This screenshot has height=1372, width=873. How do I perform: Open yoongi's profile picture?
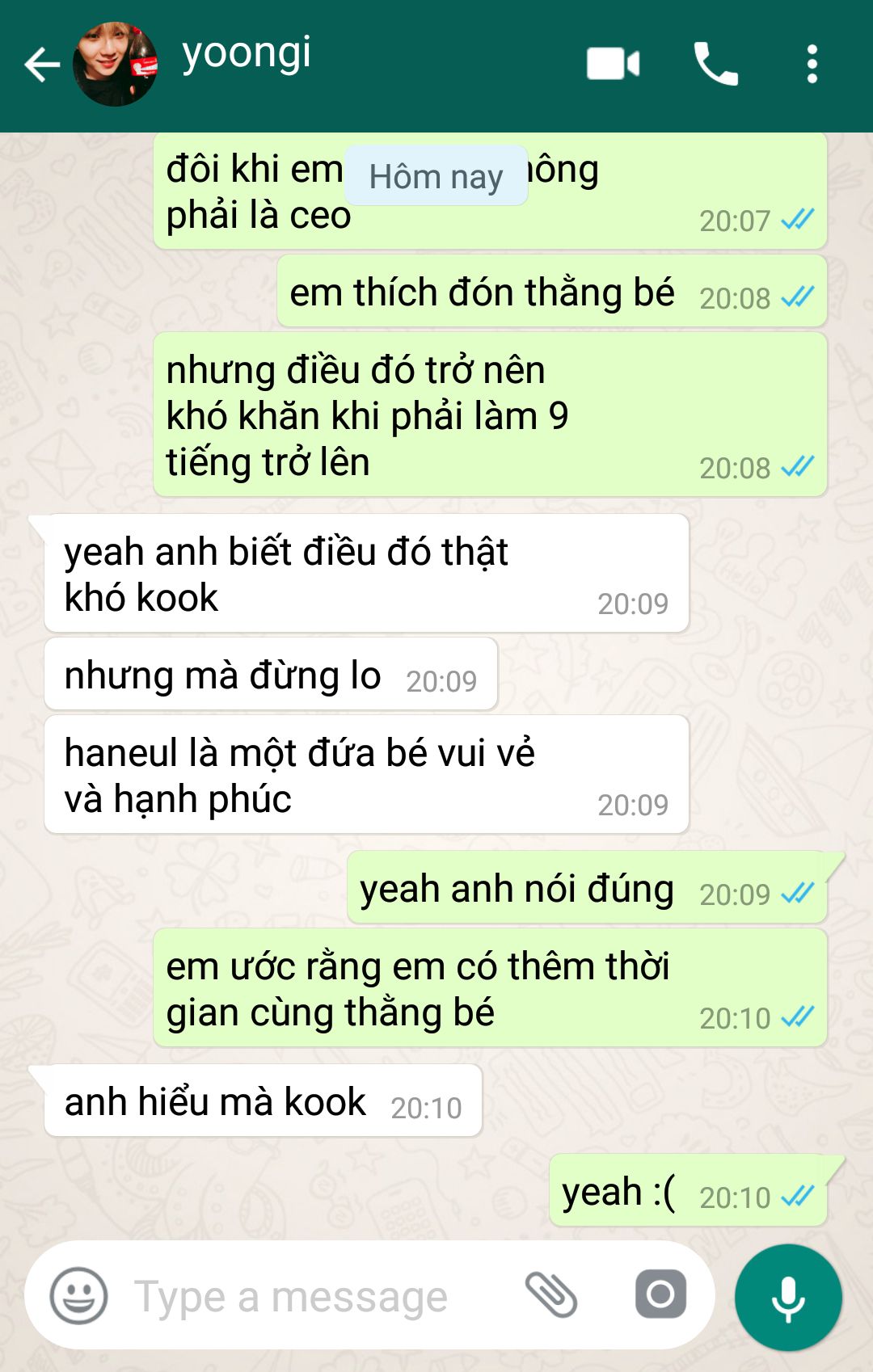pos(115,64)
